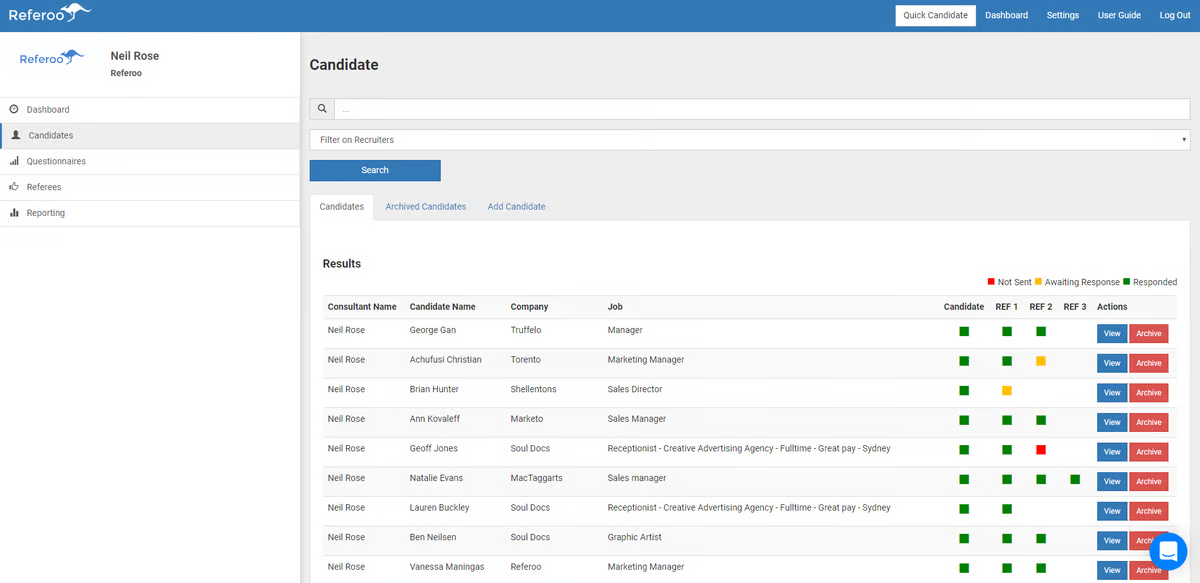Image resolution: width=1200 pixels, height=583 pixels.
Task: Click the blue Search button
Action: [x=375, y=170]
